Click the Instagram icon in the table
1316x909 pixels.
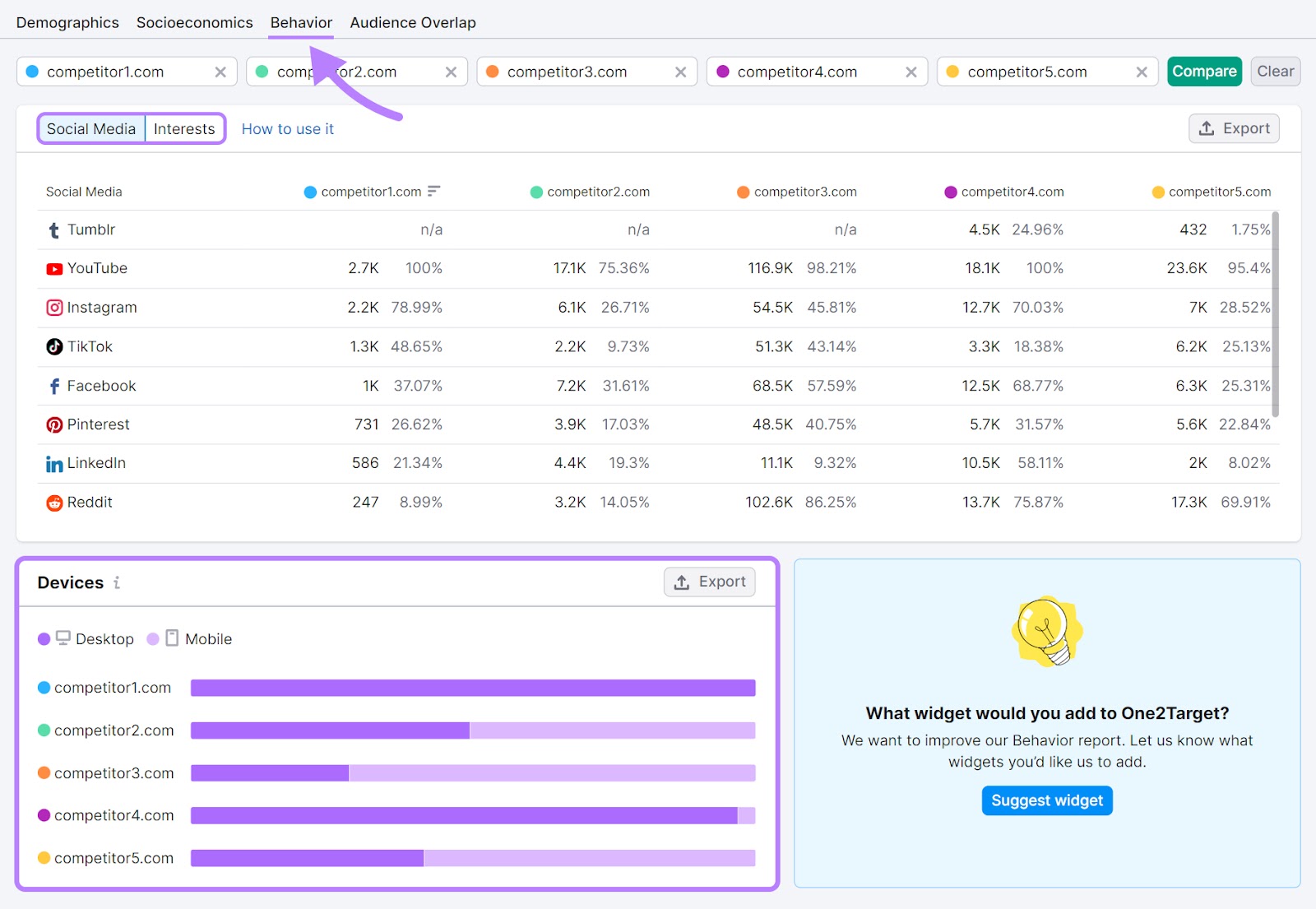53,307
